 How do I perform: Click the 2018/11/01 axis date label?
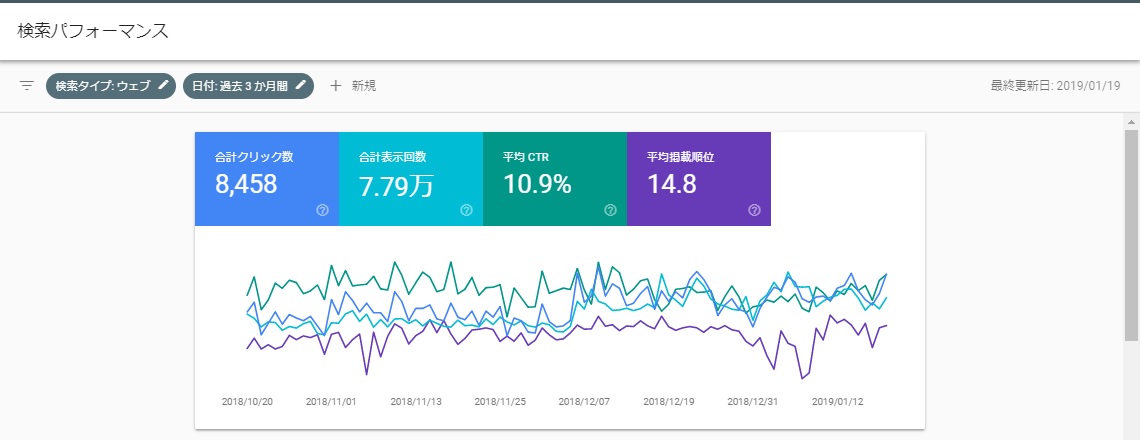(x=331, y=401)
